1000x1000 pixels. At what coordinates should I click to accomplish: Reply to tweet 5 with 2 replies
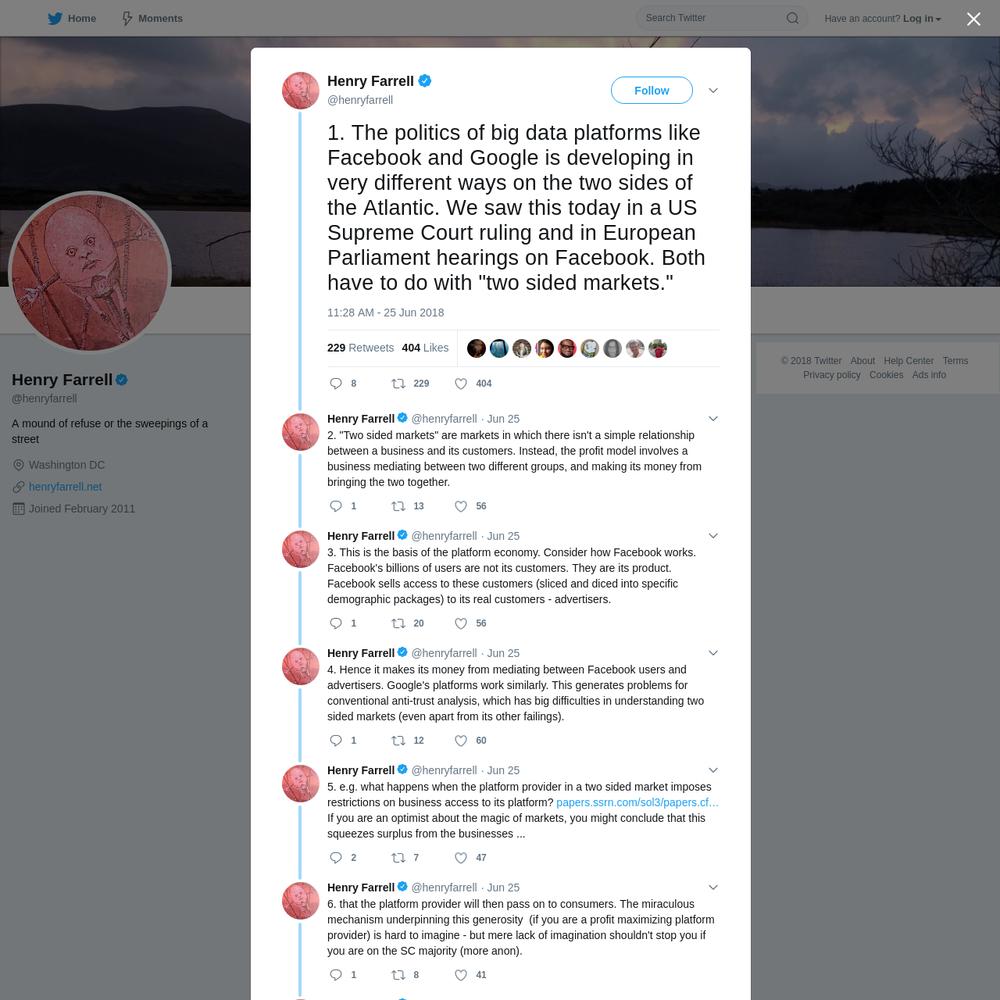pos(335,858)
